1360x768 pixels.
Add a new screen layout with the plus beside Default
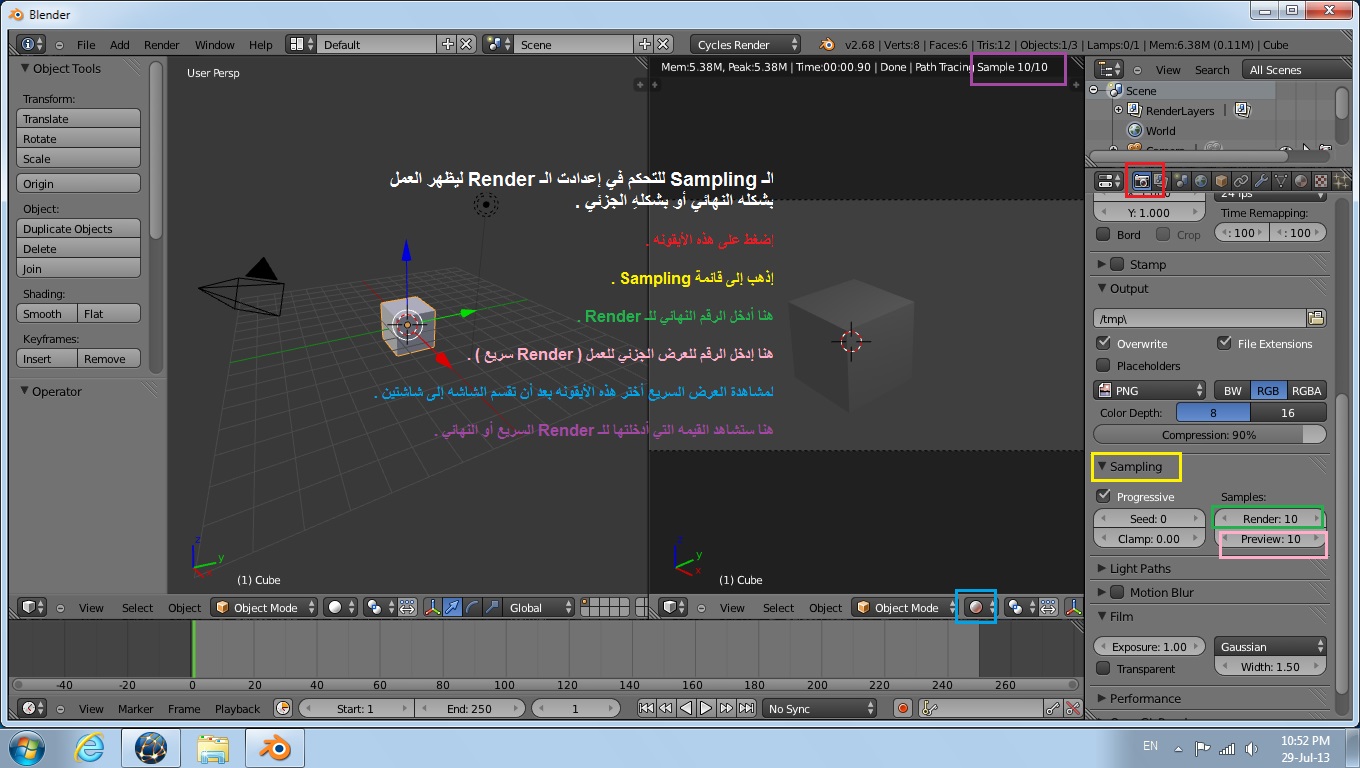[x=448, y=44]
